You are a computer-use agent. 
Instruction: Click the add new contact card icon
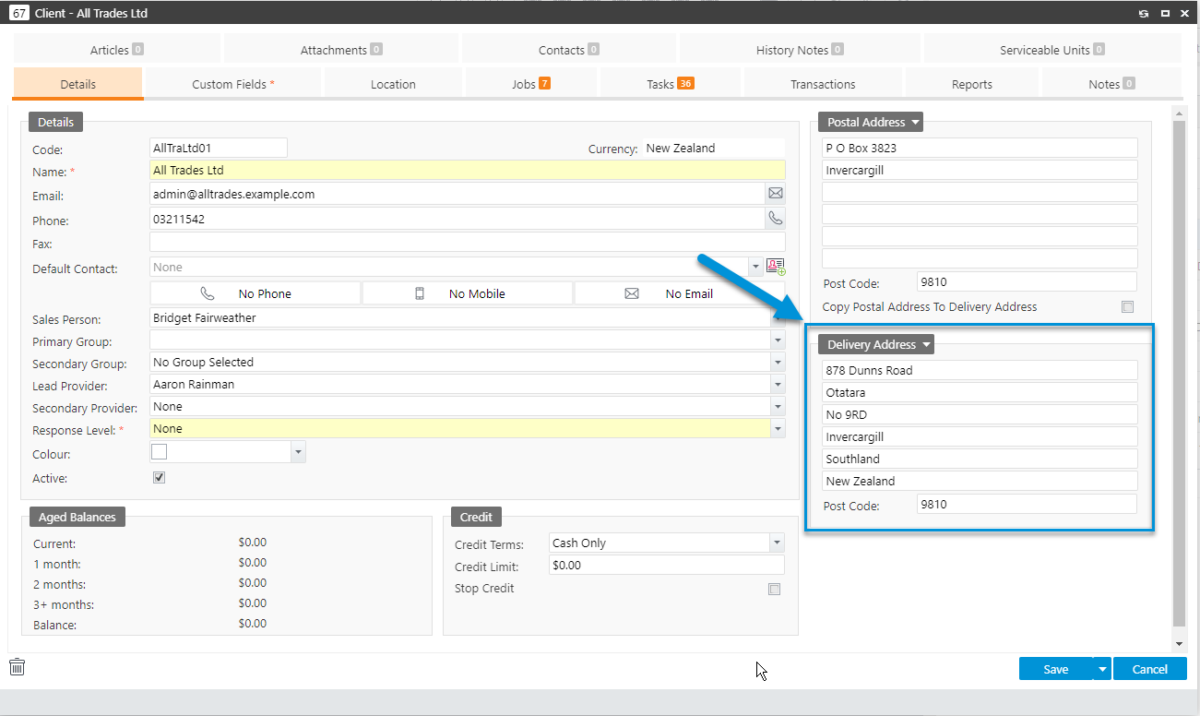coord(775,265)
